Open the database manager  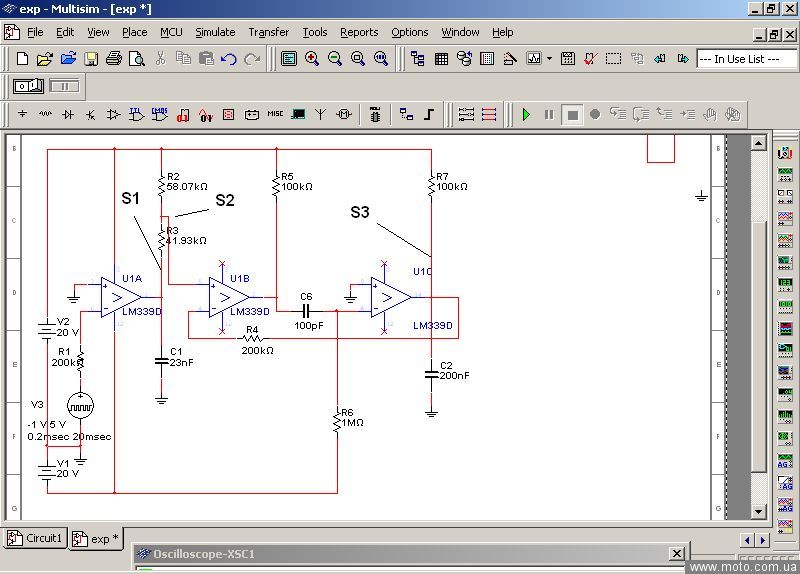click(464, 59)
